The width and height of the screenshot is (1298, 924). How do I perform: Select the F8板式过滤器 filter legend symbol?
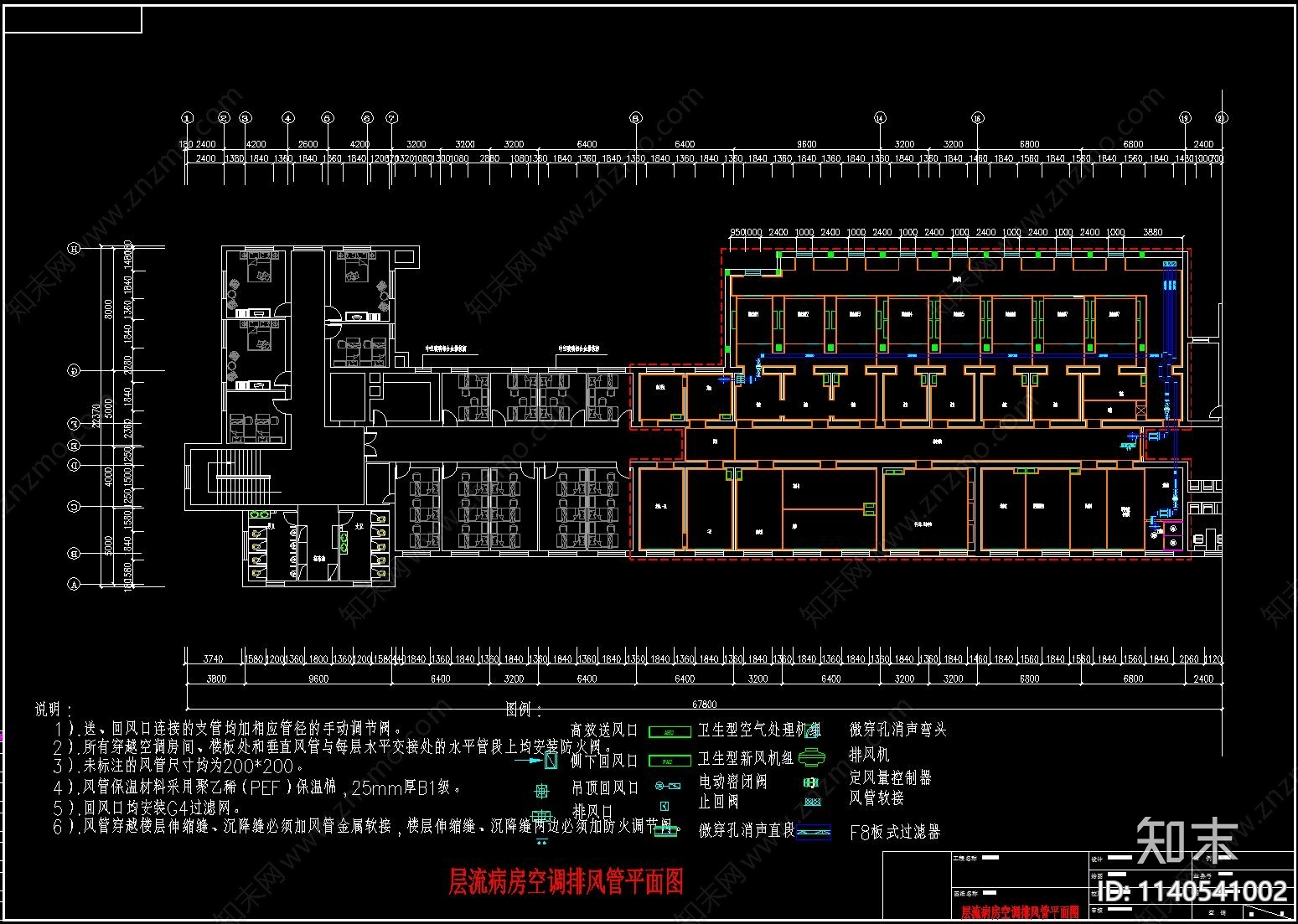pyautogui.click(x=814, y=832)
